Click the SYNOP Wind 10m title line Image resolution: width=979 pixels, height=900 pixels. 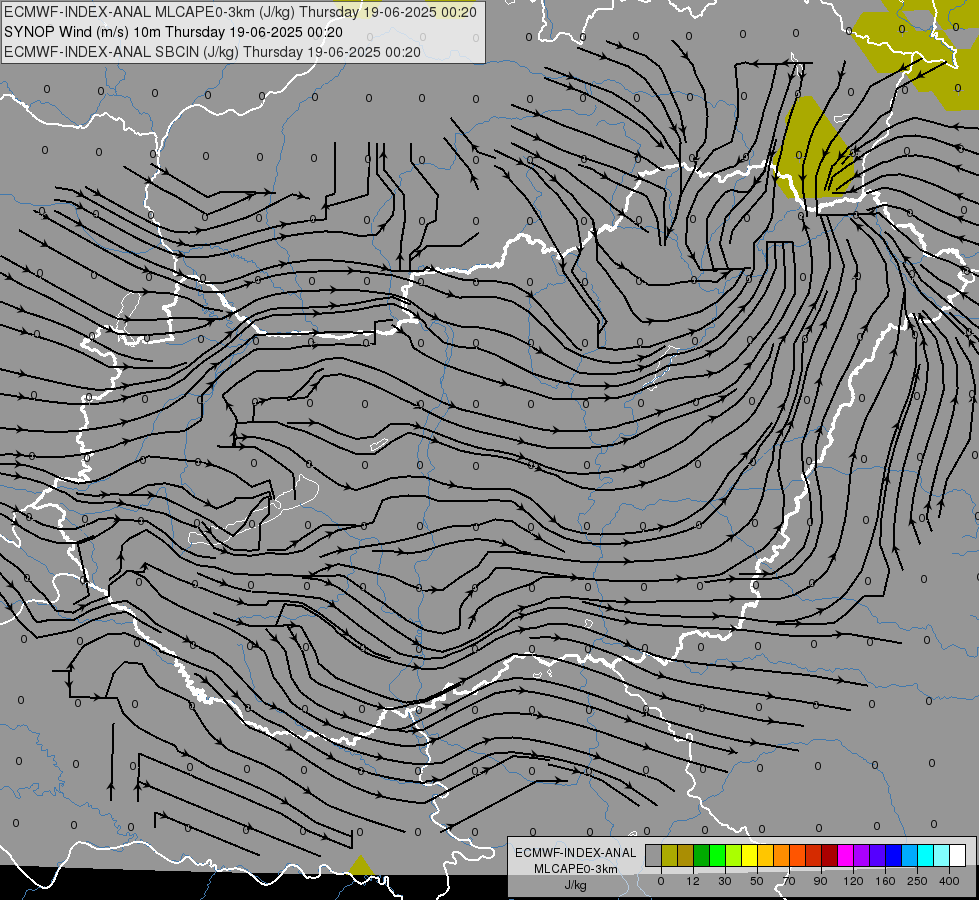(x=174, y=32)
